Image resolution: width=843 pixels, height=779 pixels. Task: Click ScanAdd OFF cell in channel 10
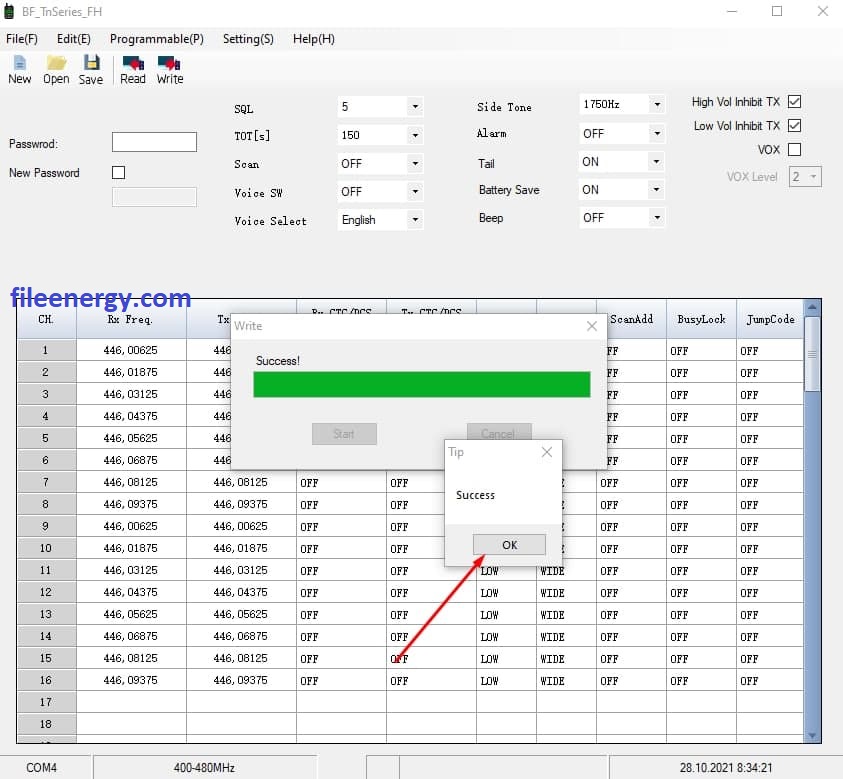tap(631, 549)
